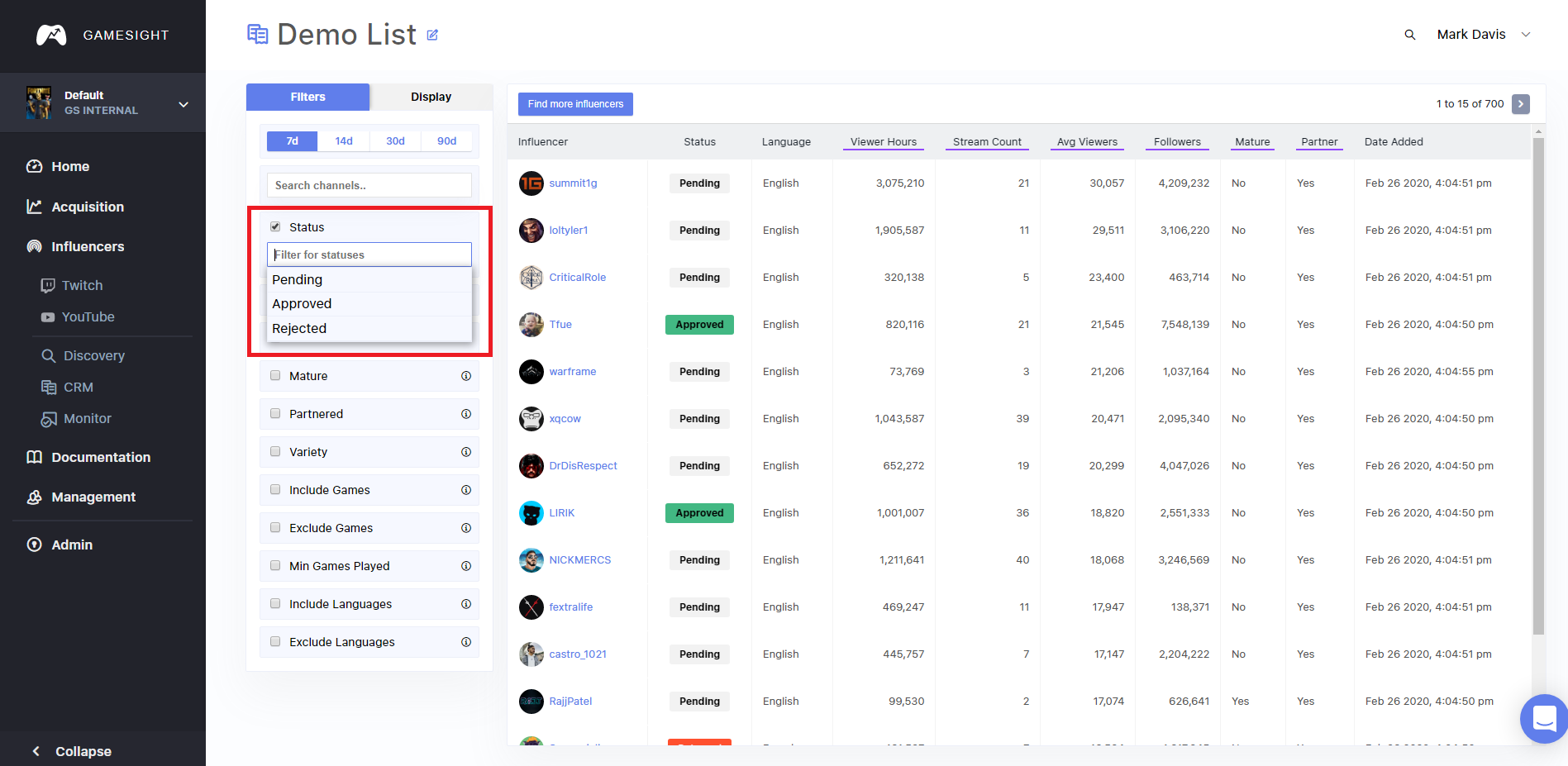This screenshot has height=766, width=1568.
Task: Click the info icon for Mature filter
Action: point(466,376)
